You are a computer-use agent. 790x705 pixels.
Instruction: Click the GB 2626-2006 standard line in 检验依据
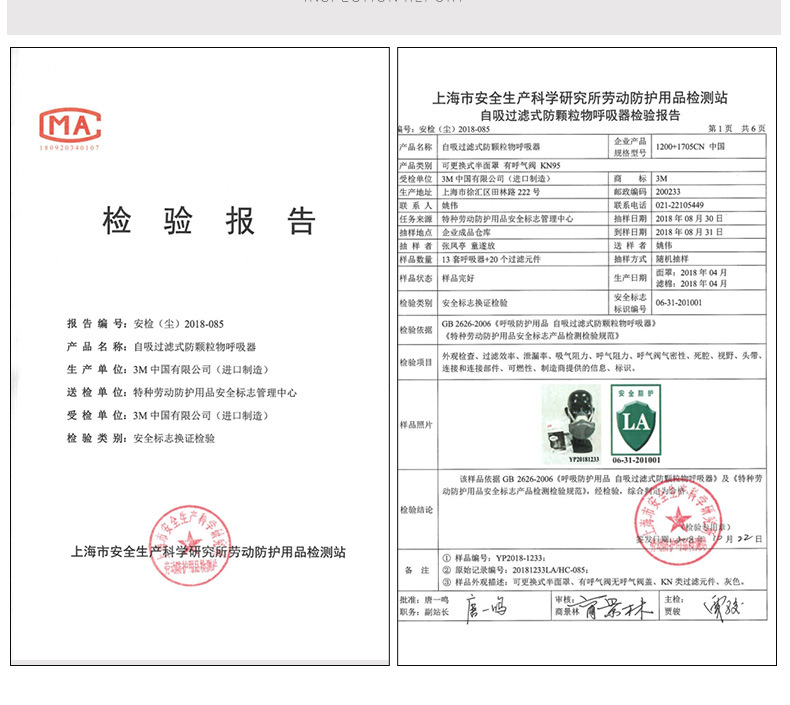point(549,324)
